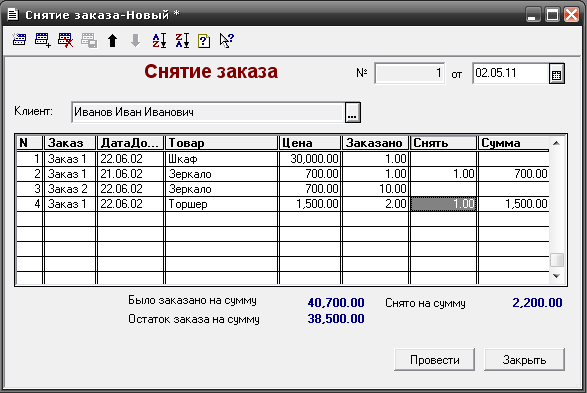Sort rows descending Z to A

click(182, 40)
